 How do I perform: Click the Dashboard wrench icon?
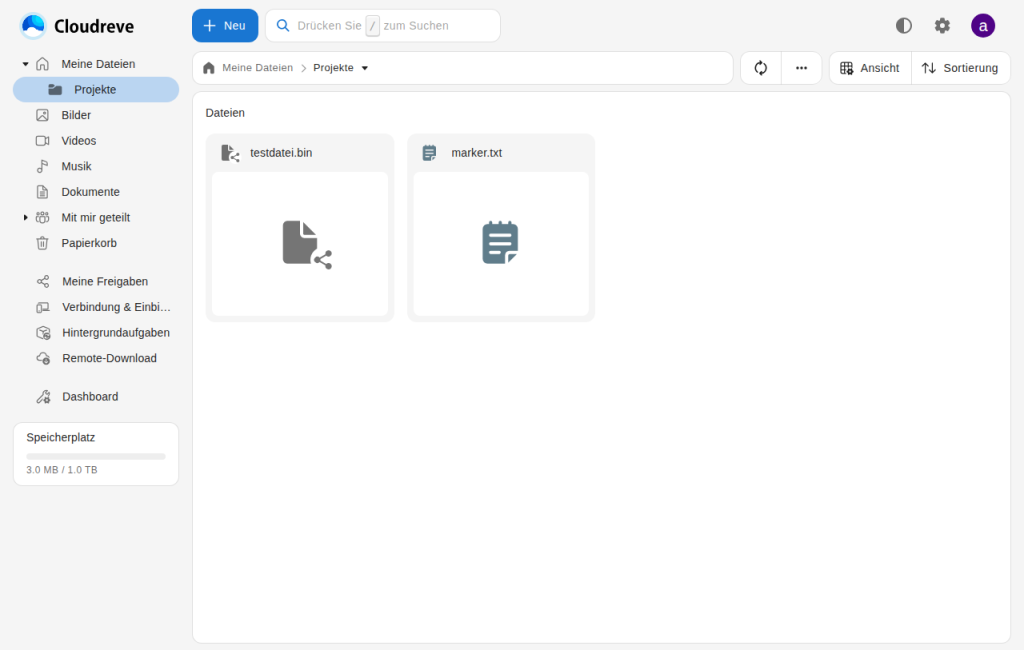43,397
